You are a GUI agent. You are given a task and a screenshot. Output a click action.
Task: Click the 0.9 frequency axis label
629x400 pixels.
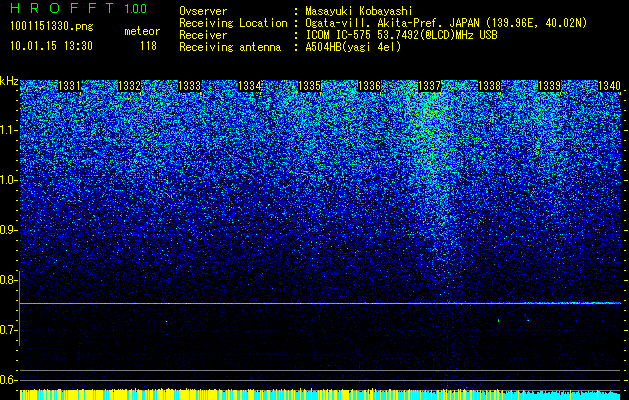click(x=8, y=230)
